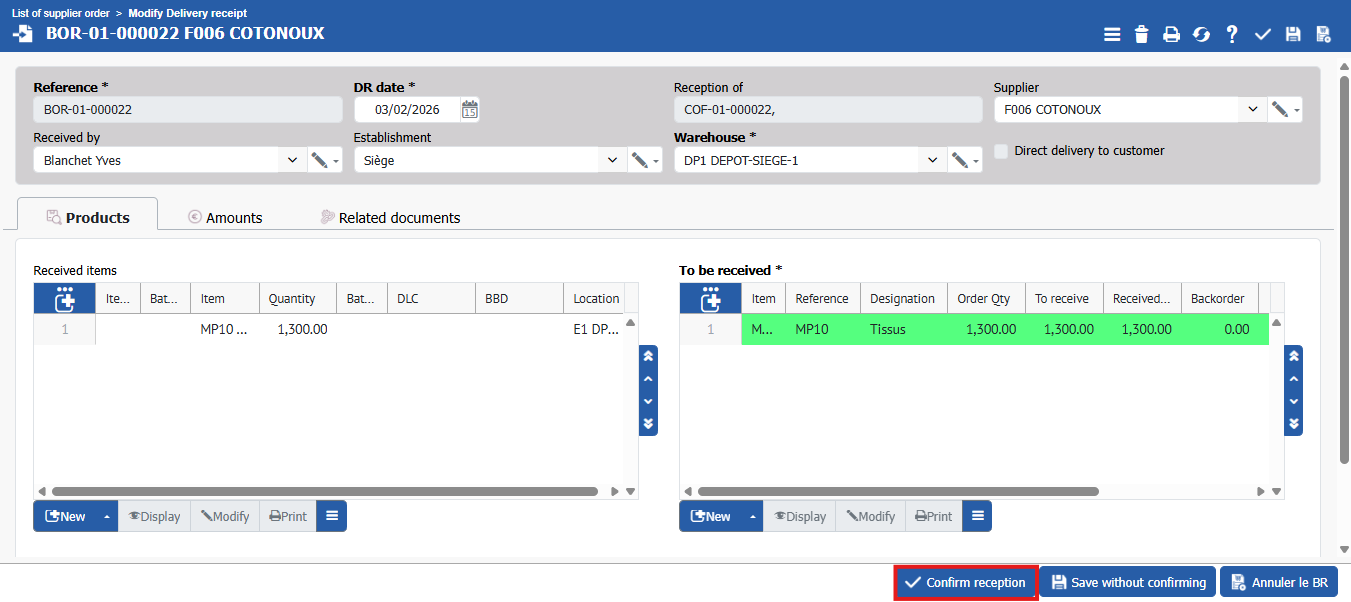Click the floppy disk save icon in header
Screen dimensions: 1351x602
pyautogui.click(x=1293, y=35)
